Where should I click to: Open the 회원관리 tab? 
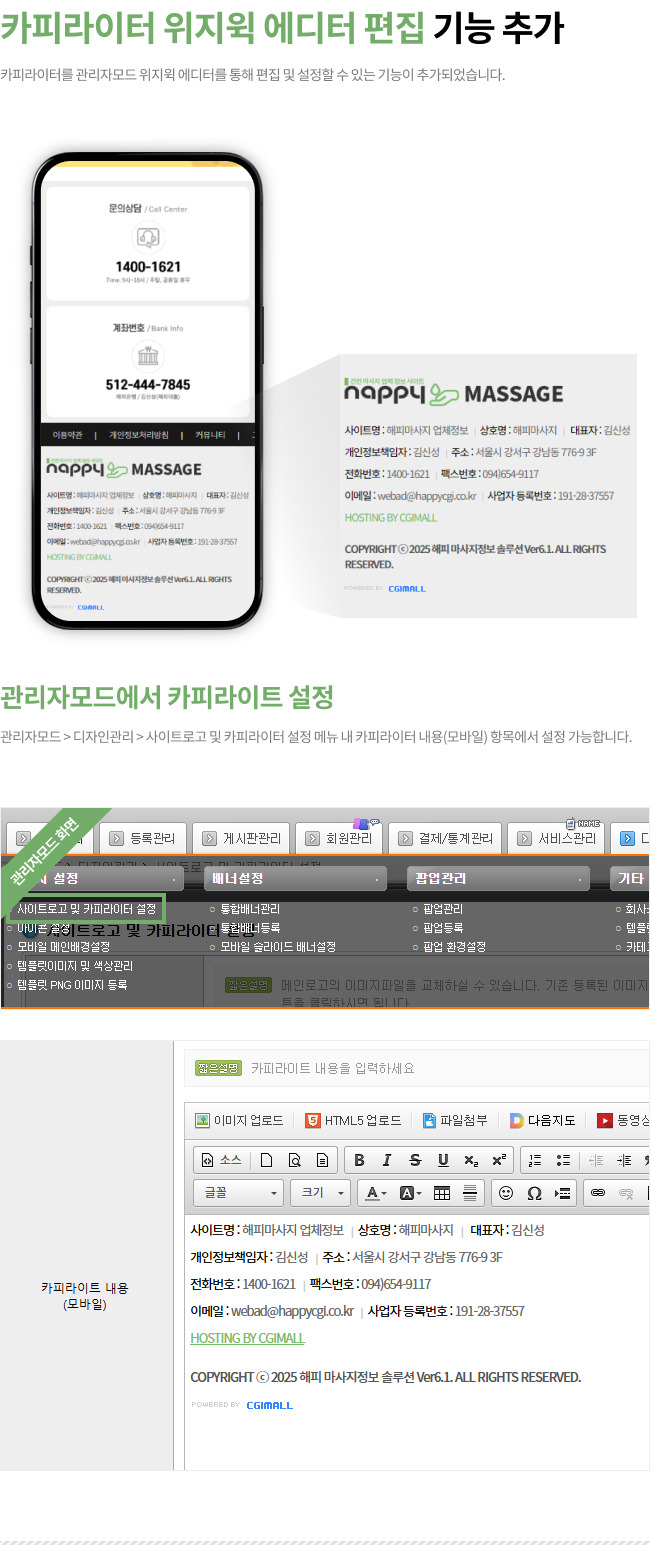click(x=339, y=838)
